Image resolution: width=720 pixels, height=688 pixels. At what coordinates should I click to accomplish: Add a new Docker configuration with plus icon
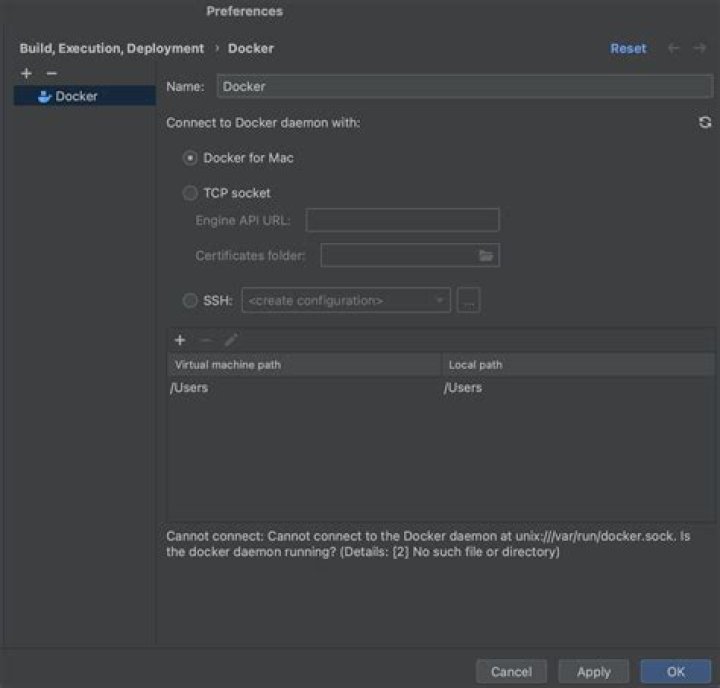point(26,73)
